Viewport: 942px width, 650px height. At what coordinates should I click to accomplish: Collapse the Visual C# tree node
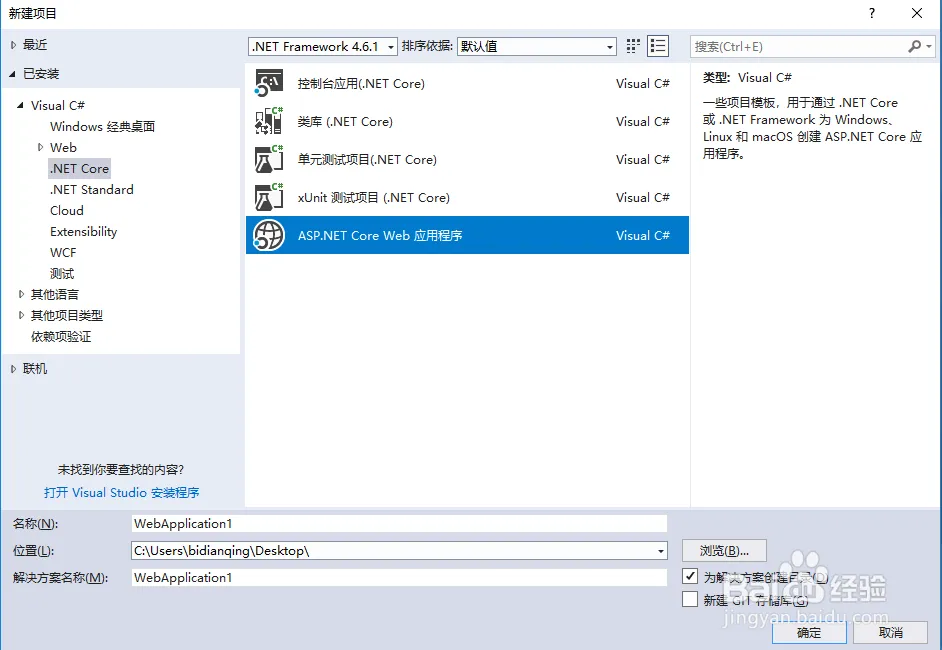click(20, 105)
